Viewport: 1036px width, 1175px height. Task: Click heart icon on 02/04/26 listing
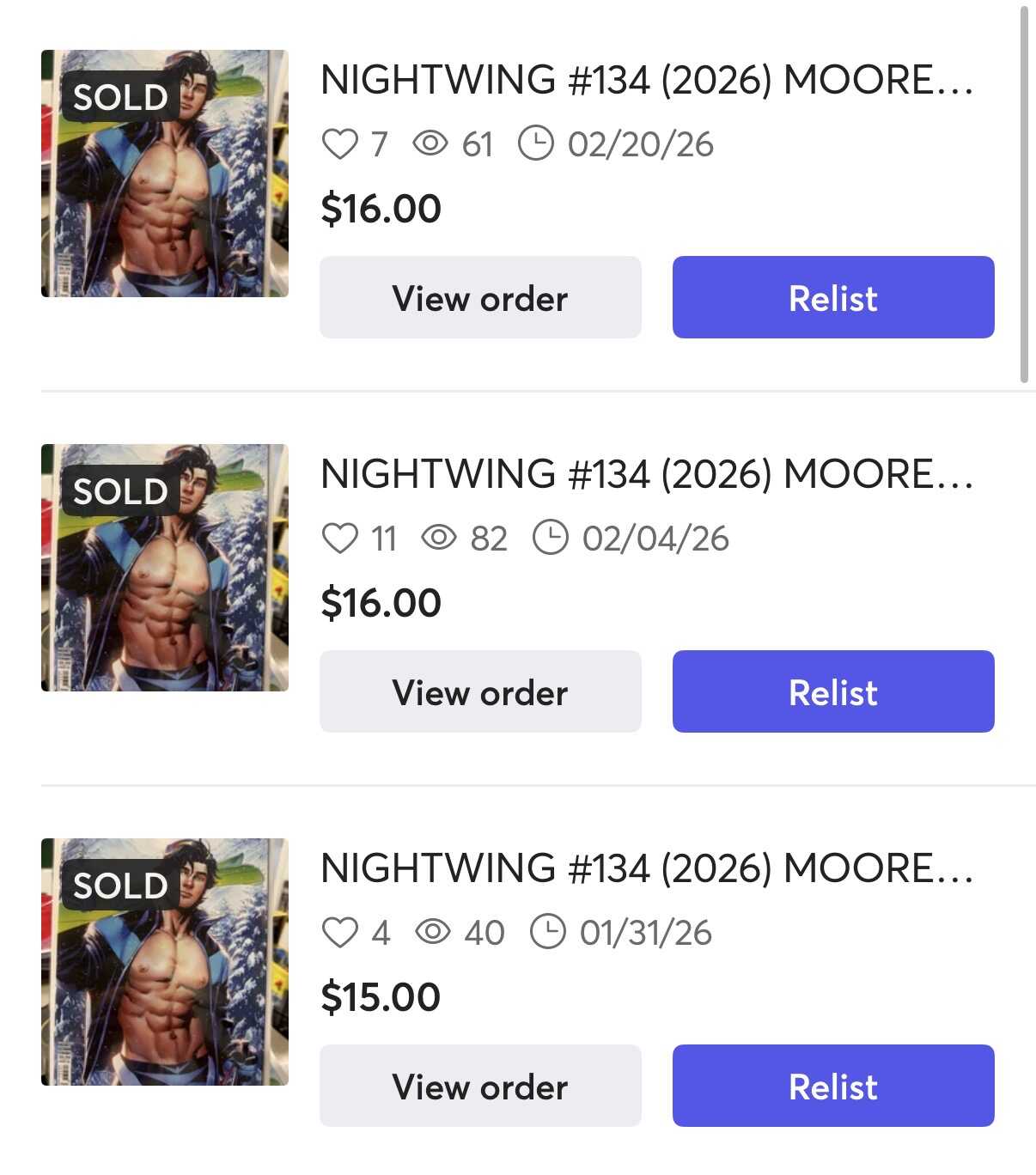click(x=339, y=539)
